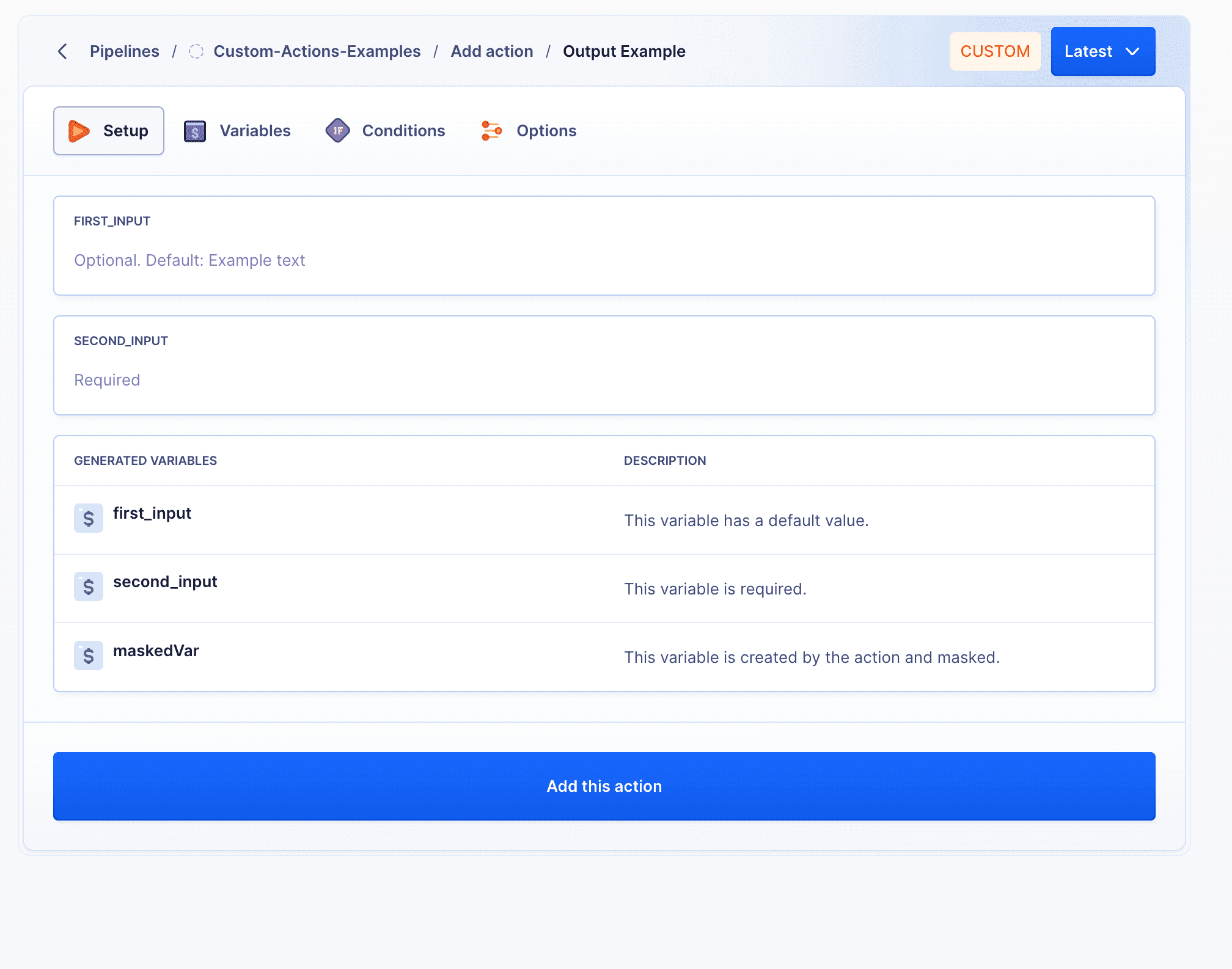Click the Conditions tab icon
Viewport: 1232px width, 969px height.
coord(338,130)
